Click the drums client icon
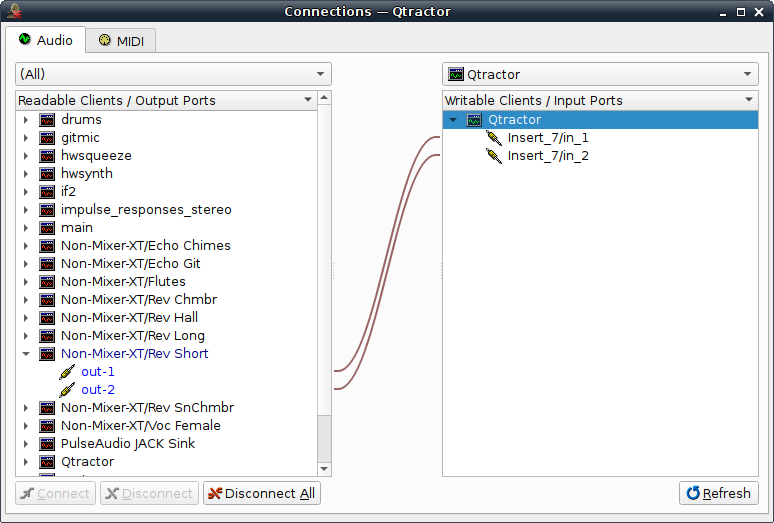The width and height of the screenshot is (774, 523). coord(47,120)
